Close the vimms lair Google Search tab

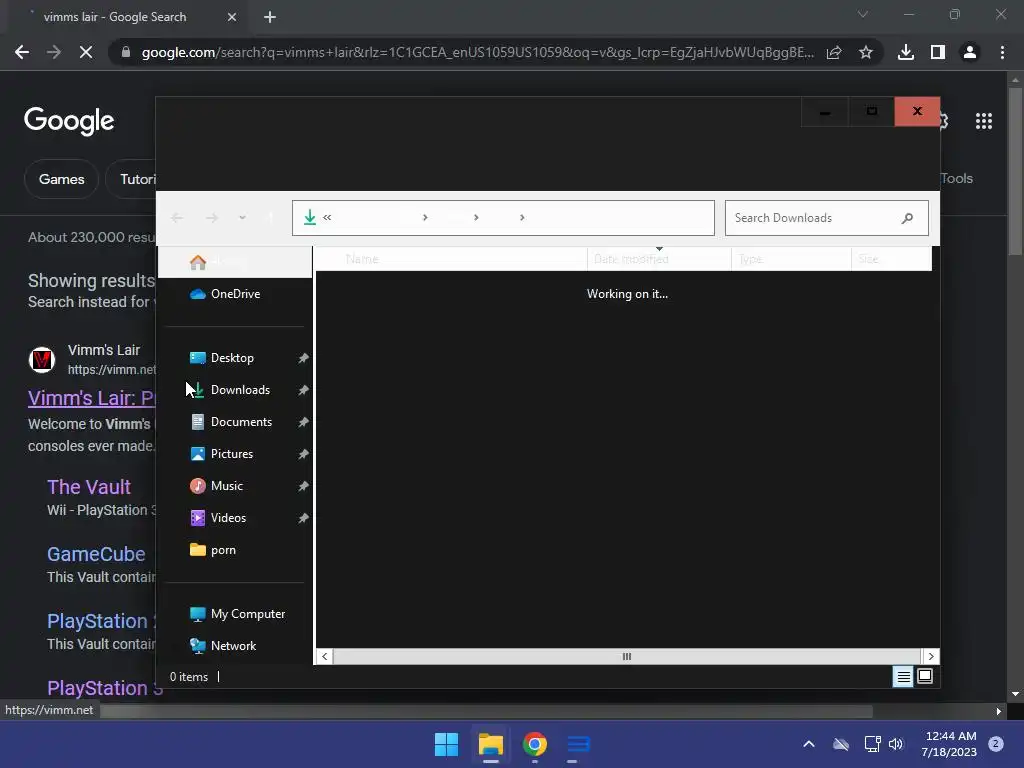(x=232, y=17)
